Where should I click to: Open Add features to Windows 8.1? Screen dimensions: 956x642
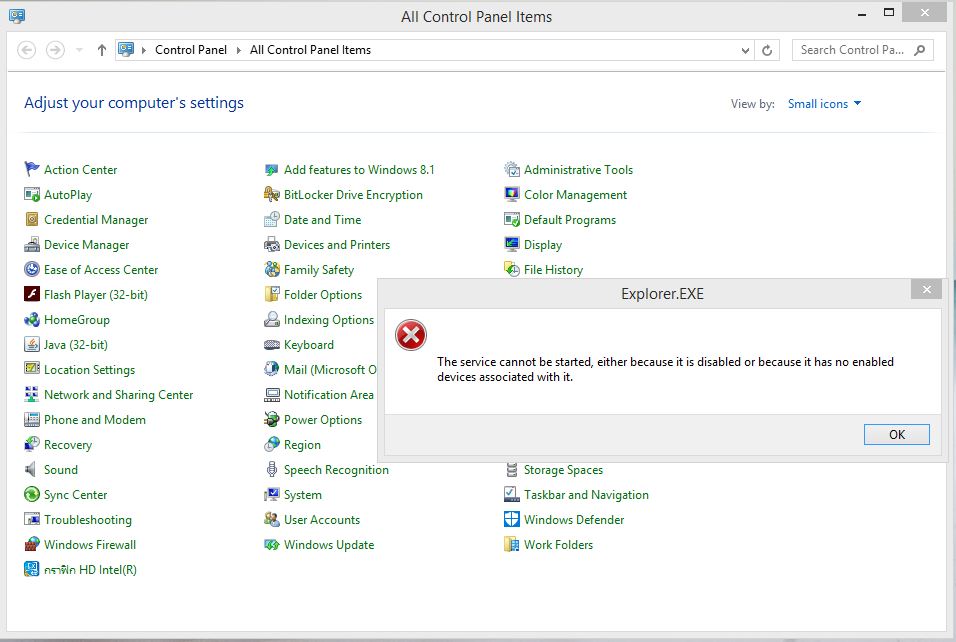(x=359, y=169)
